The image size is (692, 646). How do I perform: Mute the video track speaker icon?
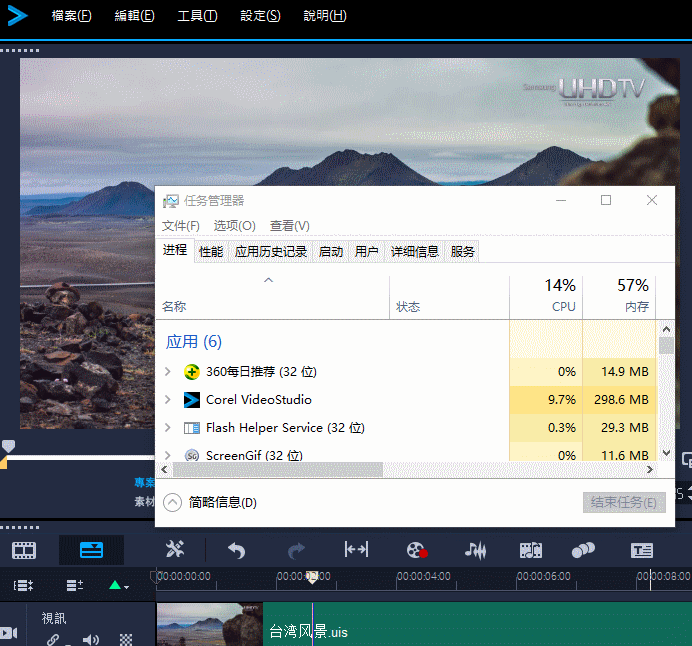coord(90,639)
